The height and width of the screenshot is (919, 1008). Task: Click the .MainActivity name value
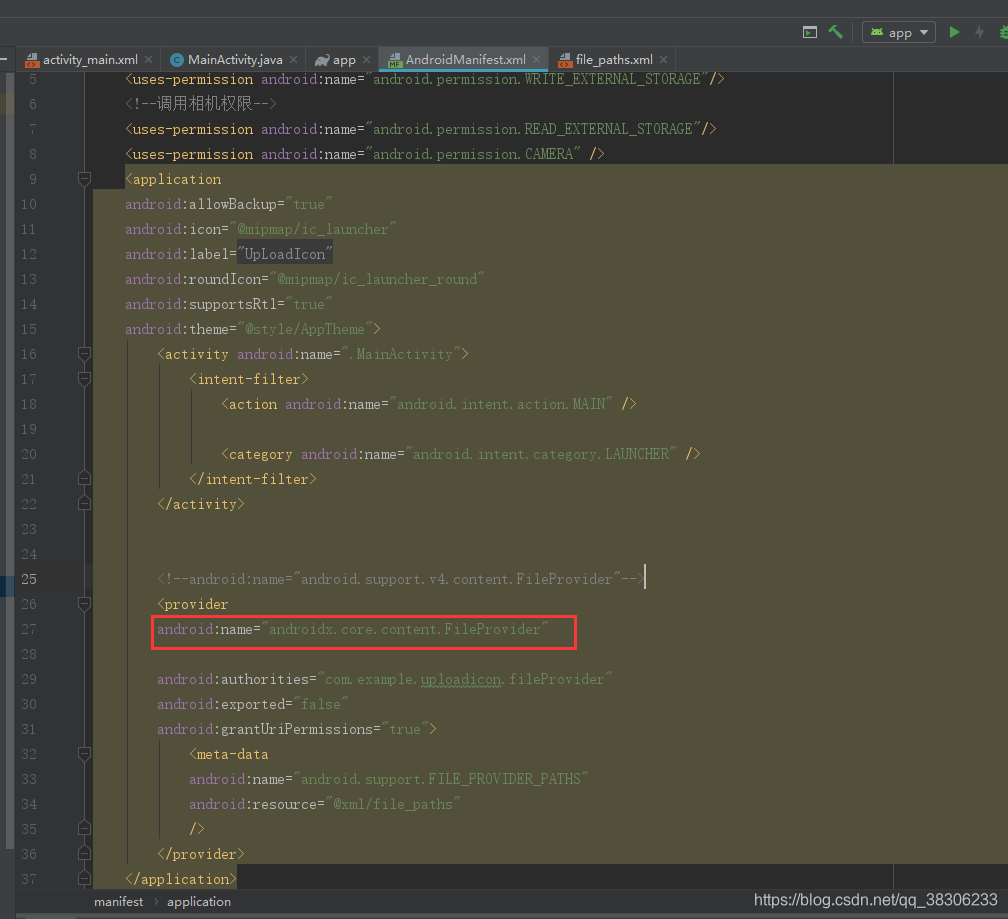(400, 354)
